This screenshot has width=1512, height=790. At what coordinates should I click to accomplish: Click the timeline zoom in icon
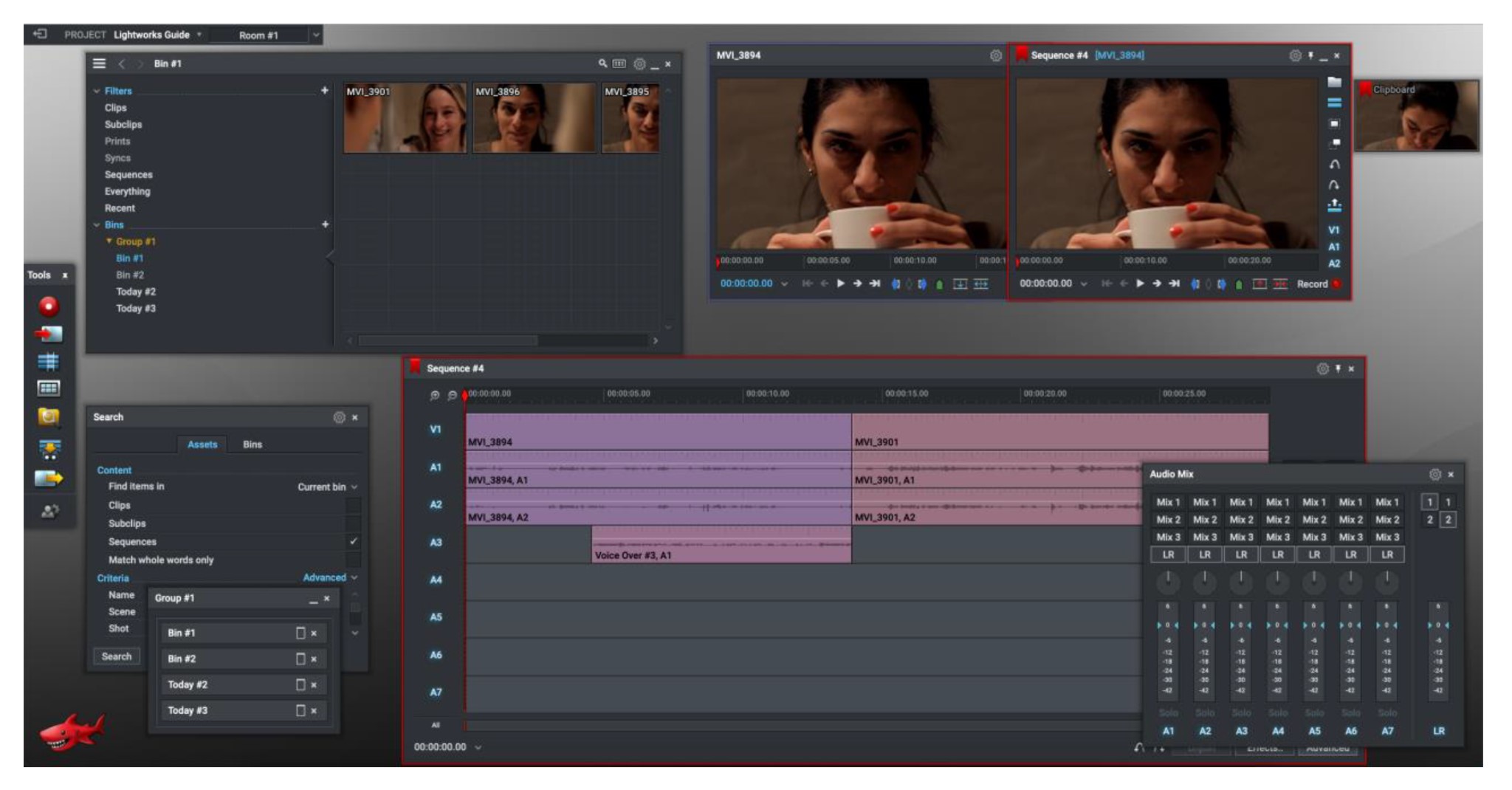435,396
